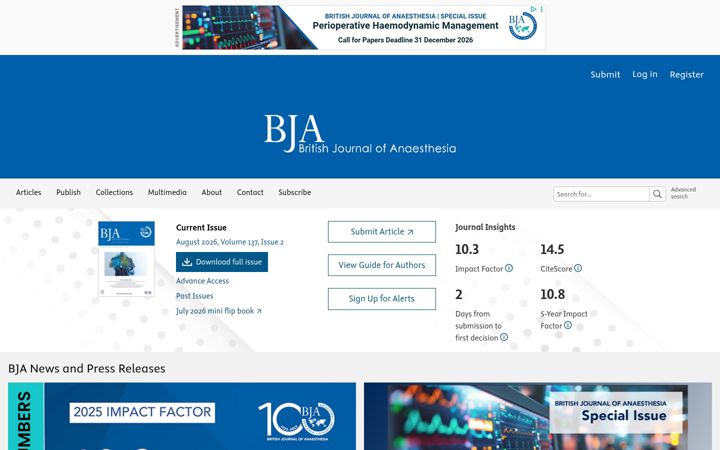Open the ad options dots icon
The width and height of the screenshot is (720, 450).
tap(541, 9)
